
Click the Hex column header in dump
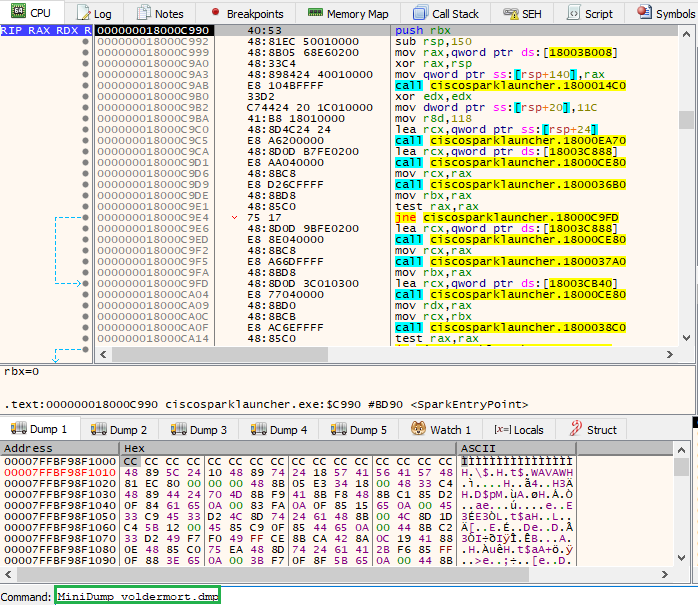[x=288, y=448]
